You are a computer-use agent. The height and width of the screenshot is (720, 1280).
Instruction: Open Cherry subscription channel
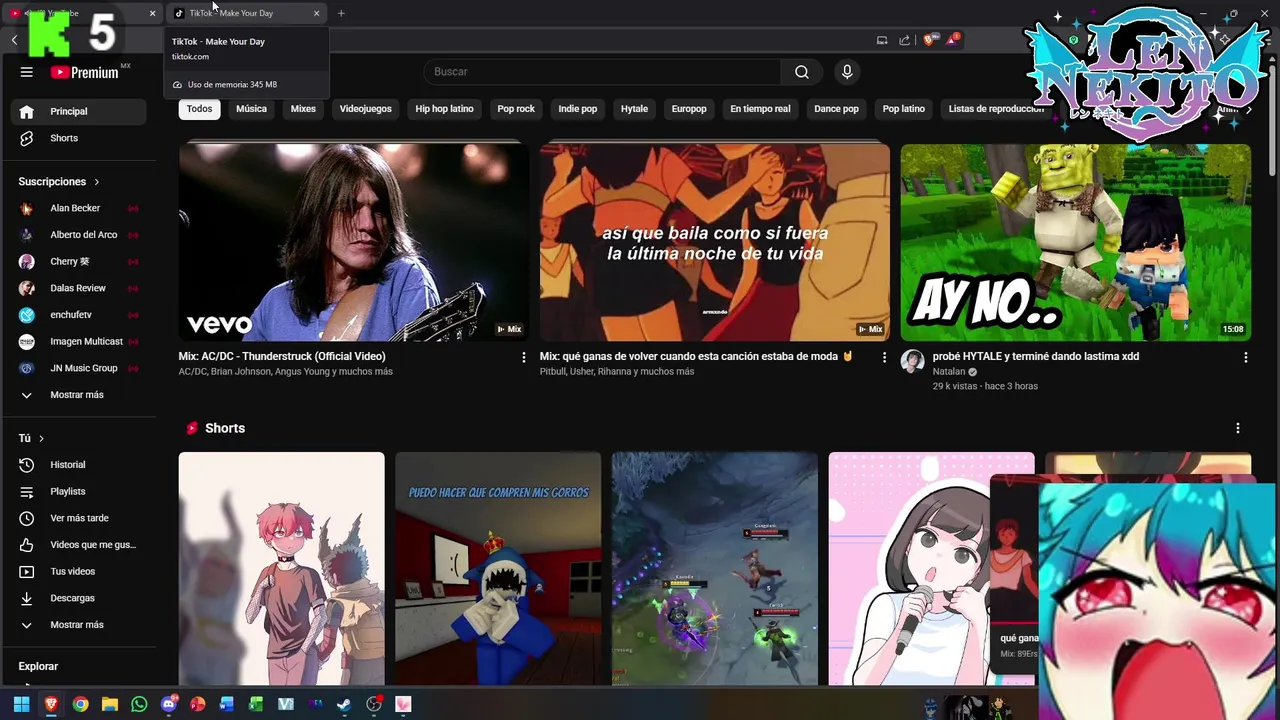[x=79, y=262]
